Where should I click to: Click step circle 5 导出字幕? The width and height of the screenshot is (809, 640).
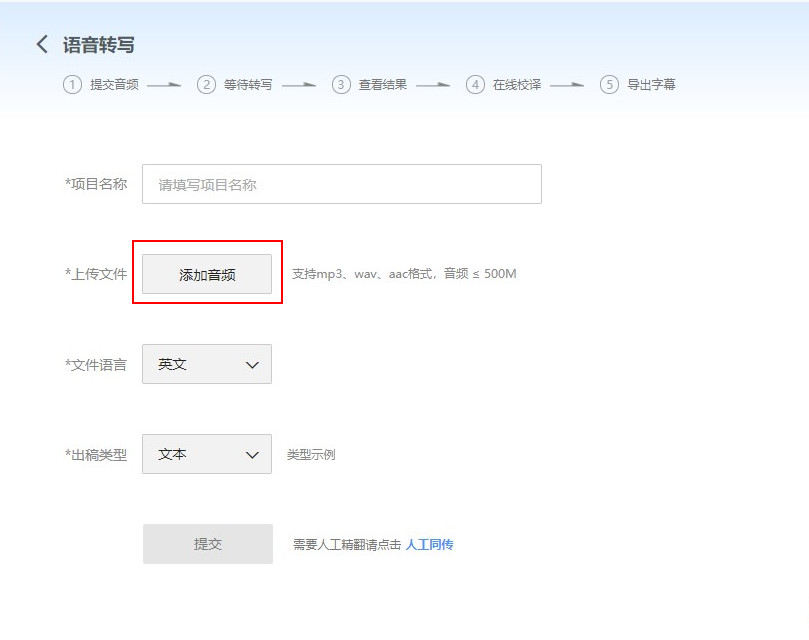click(608, 85)
